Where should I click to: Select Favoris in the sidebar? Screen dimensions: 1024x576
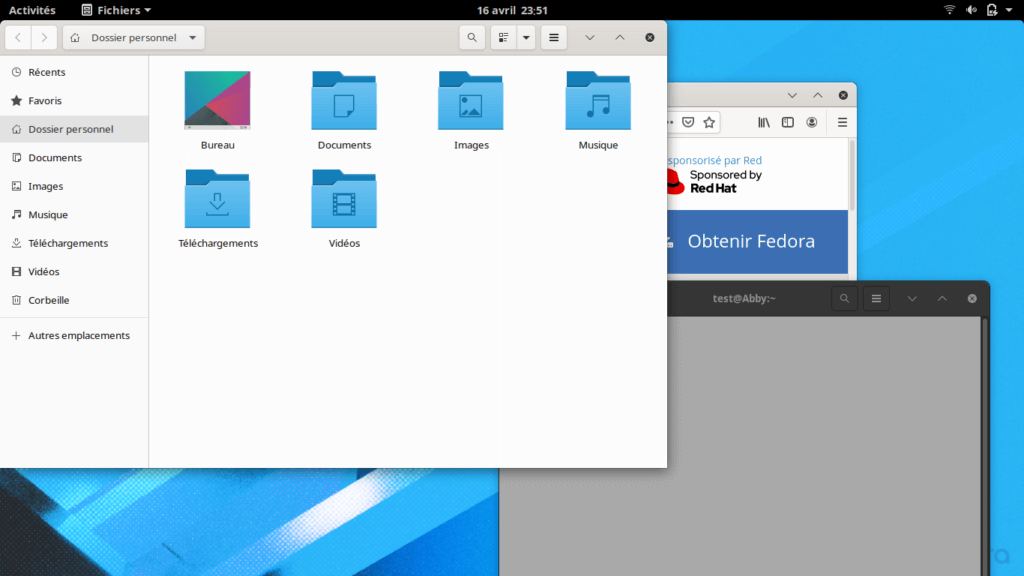74,101
